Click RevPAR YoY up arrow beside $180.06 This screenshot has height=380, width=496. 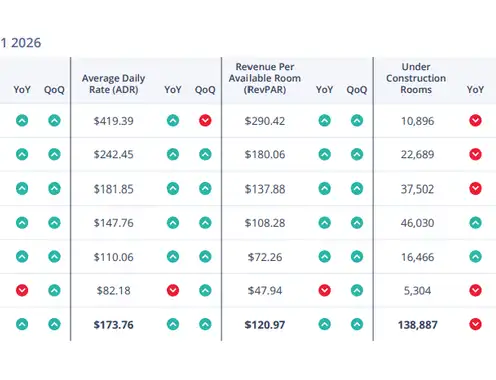point(324,154)
